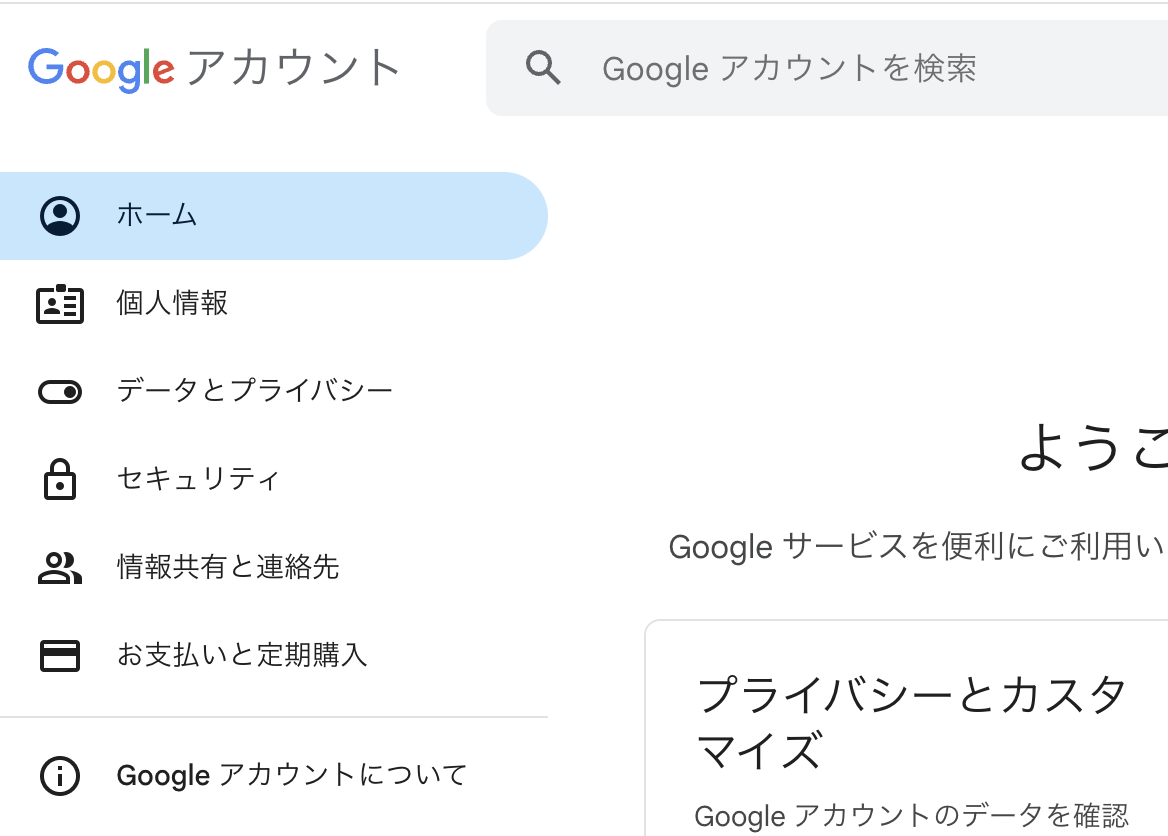Click the credit card payments icon
The height and width of the screenshot is (836, 1168).
click(x=60, y=655)
